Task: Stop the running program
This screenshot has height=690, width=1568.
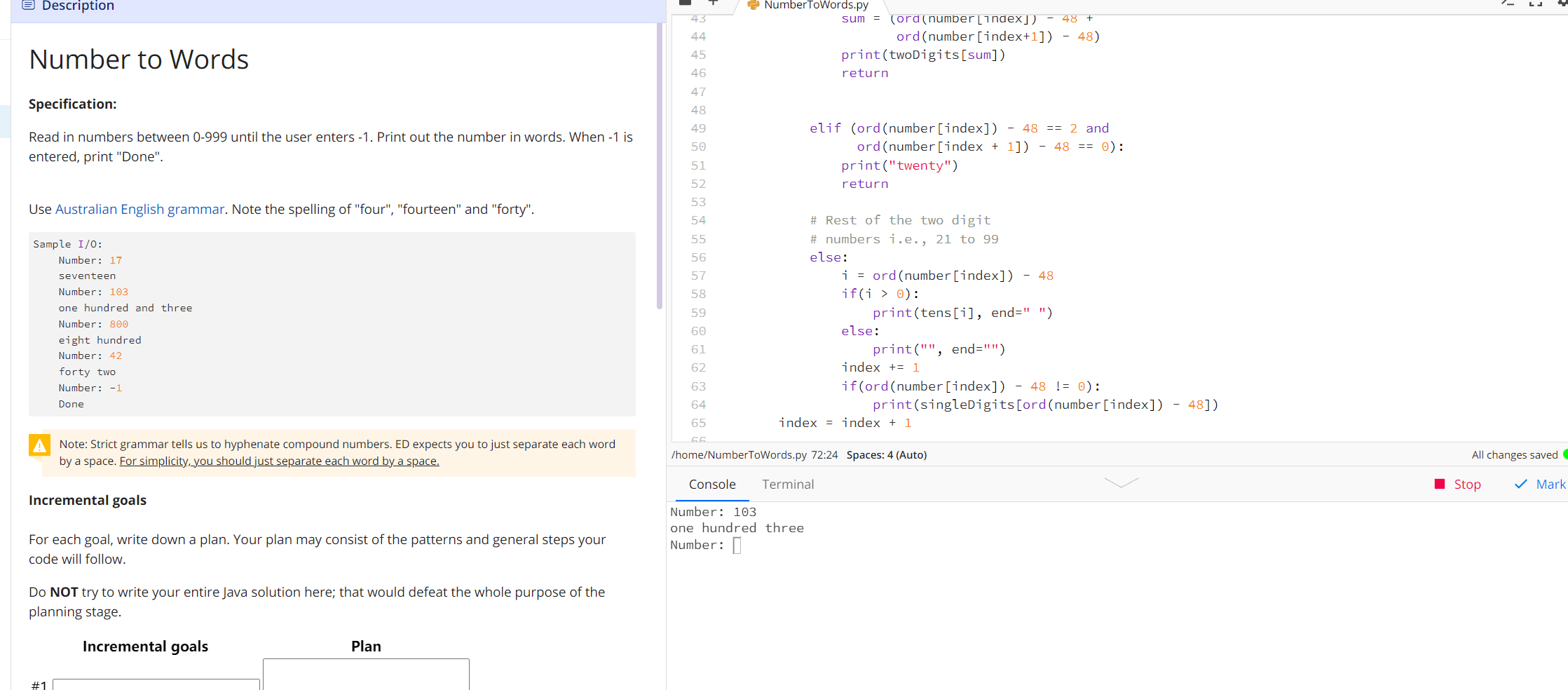Action: [x=1457, y=484]
